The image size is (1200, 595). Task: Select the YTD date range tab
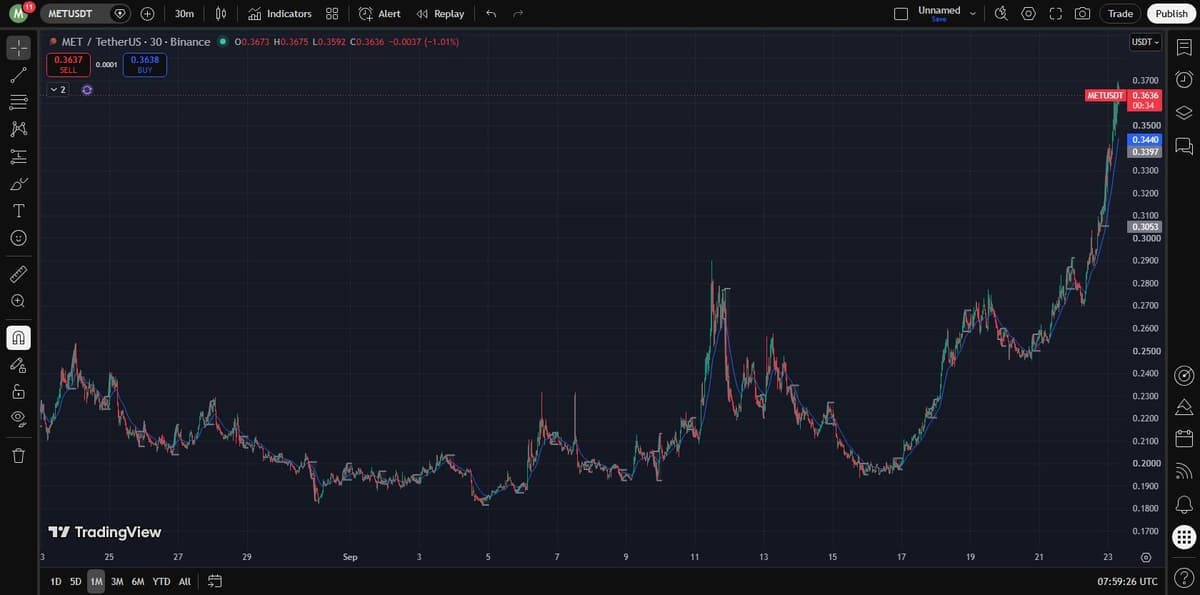(161, 581)
